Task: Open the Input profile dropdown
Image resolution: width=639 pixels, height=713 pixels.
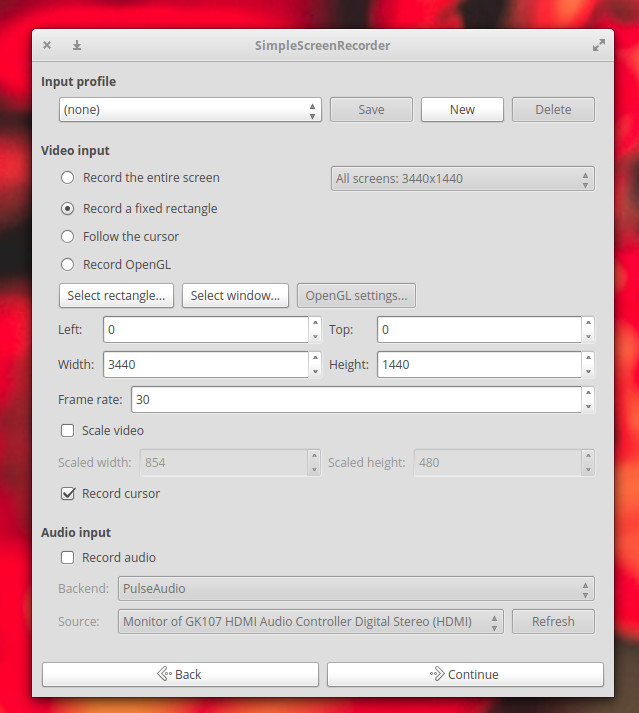Action: point(189,110)
